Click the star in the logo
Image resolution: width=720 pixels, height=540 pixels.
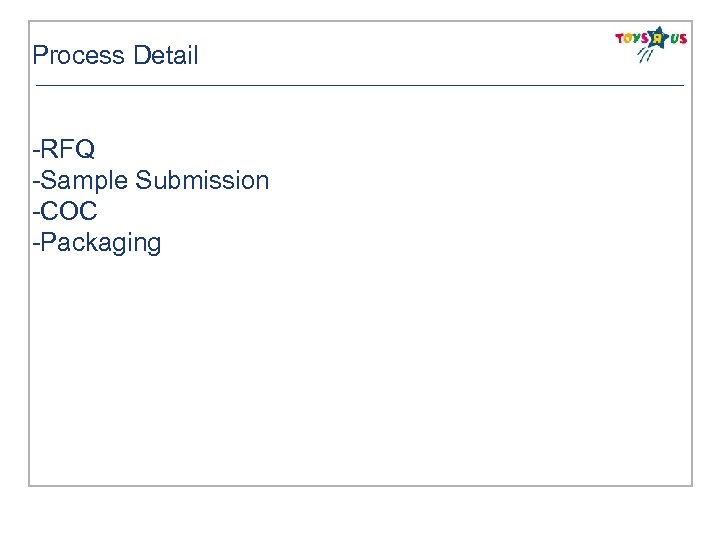(x=656, y=38)
